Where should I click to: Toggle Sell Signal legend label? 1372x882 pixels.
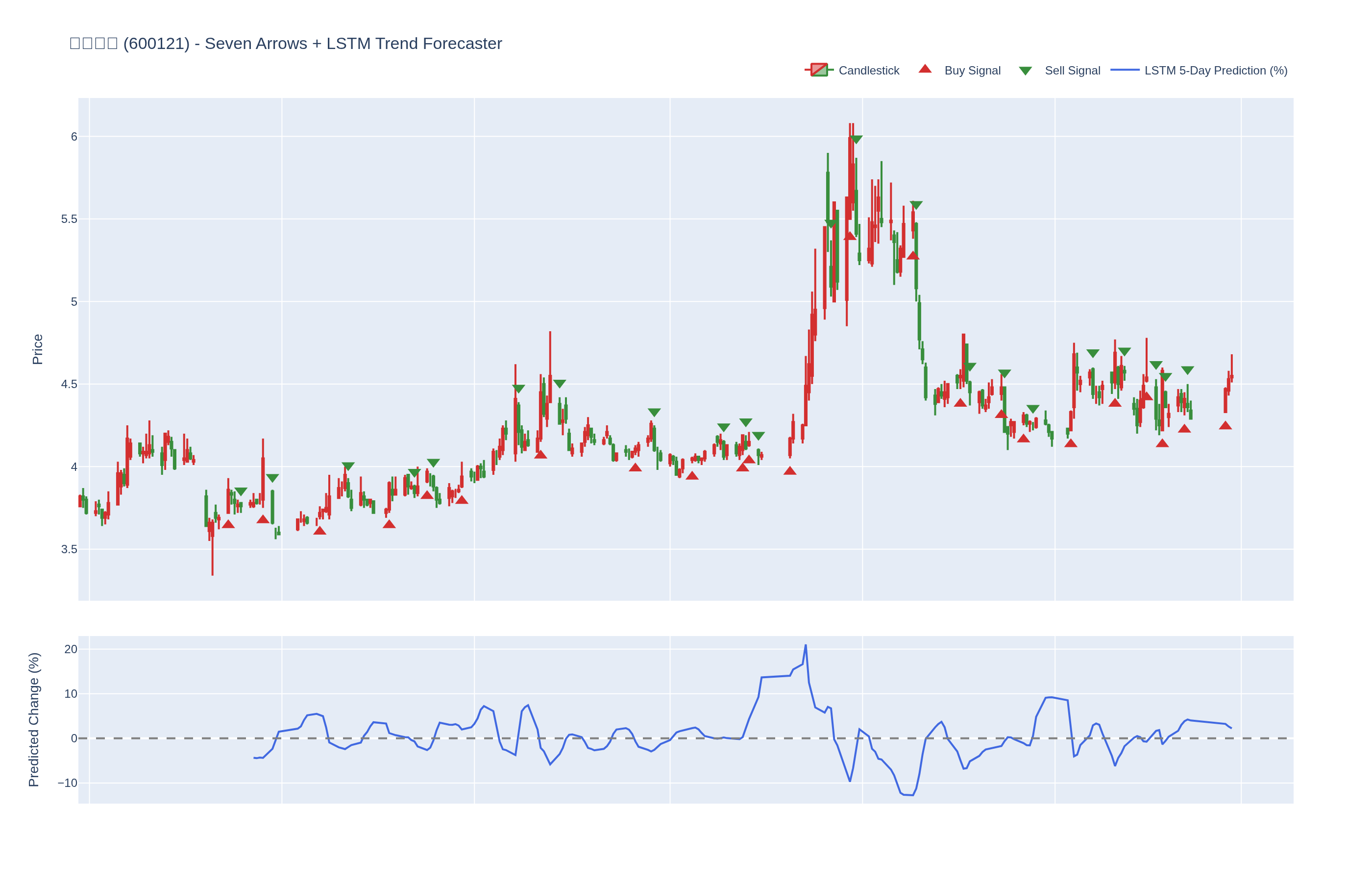1072,71
